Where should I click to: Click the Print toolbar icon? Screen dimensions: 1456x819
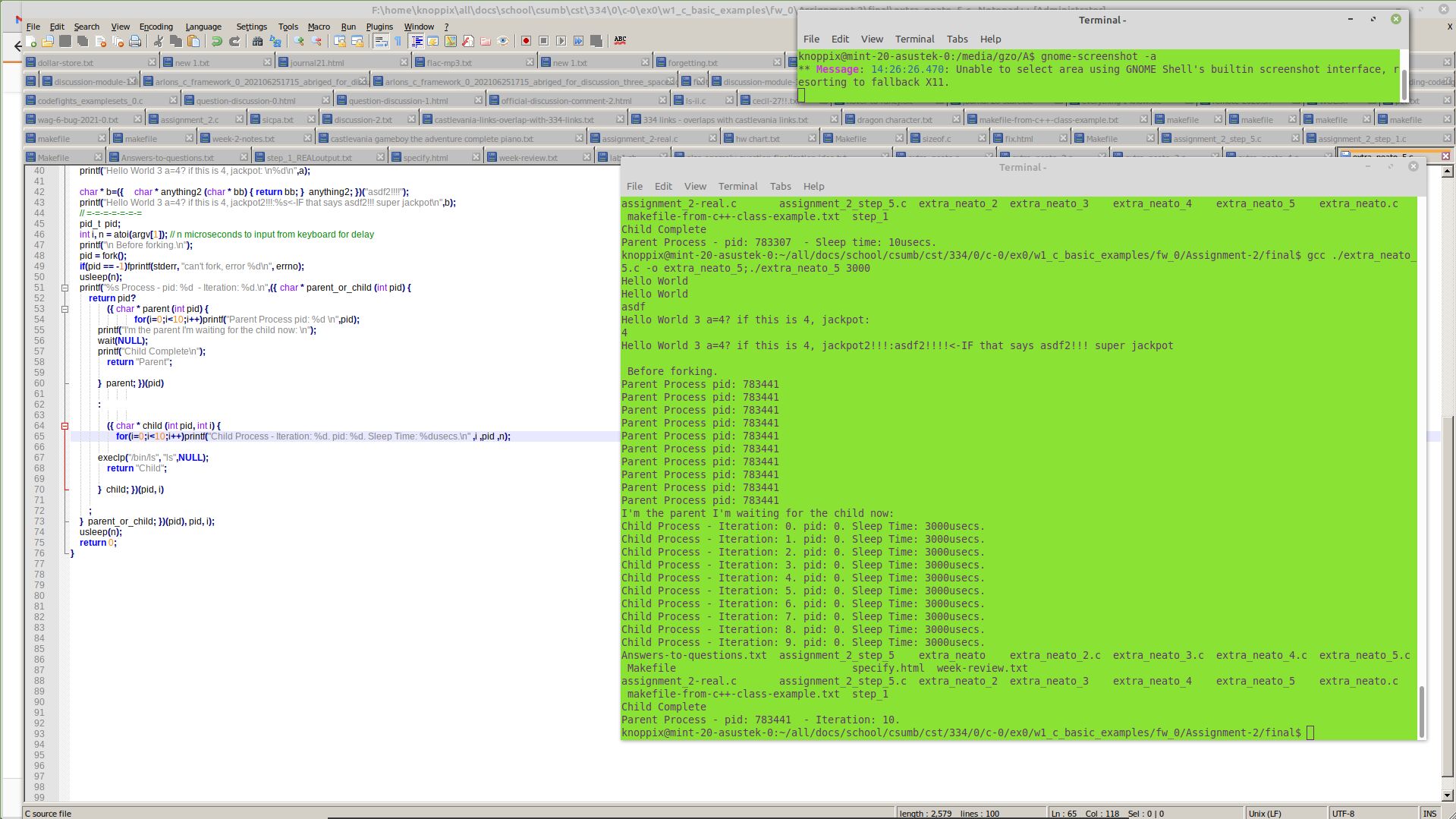[135, 41]
